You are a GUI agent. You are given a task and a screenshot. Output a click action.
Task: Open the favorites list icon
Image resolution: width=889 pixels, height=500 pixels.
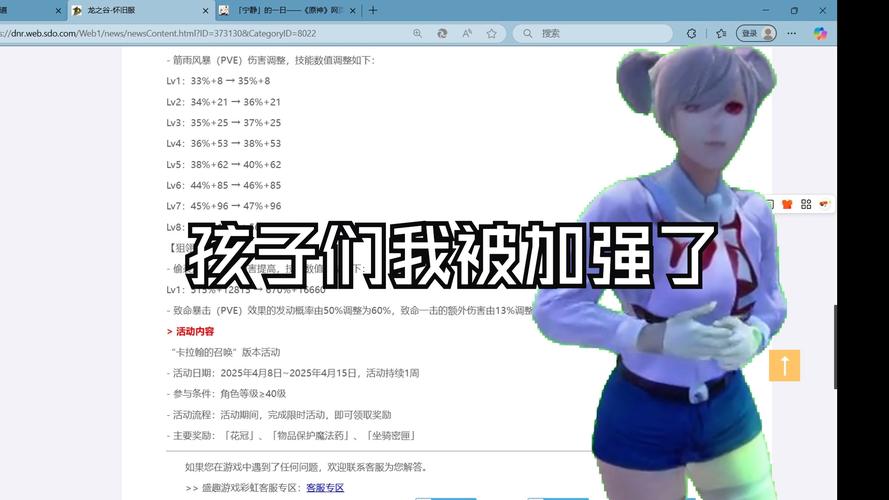pos(721,33)
